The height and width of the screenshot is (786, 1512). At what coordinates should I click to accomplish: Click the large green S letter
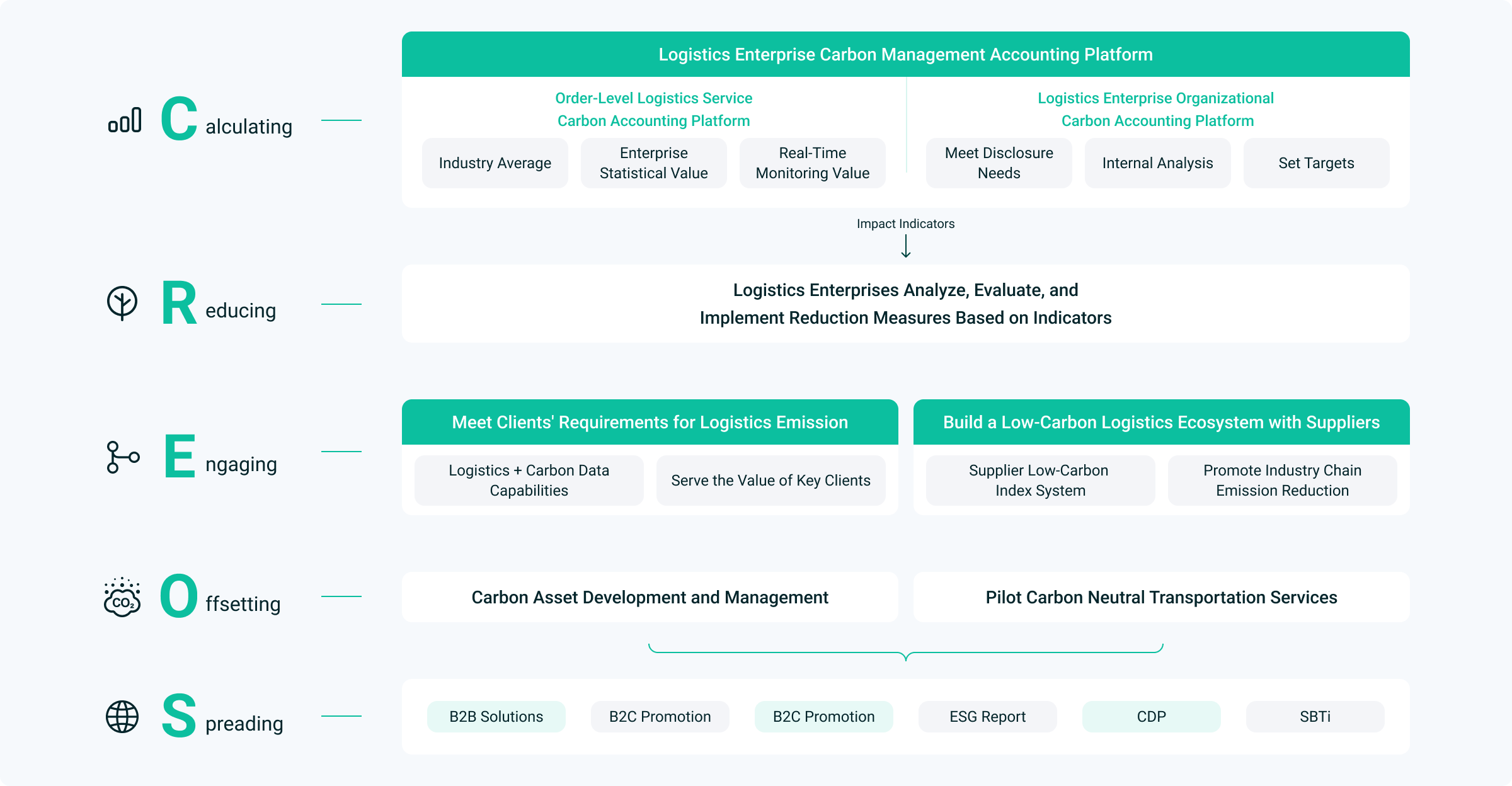179,715
